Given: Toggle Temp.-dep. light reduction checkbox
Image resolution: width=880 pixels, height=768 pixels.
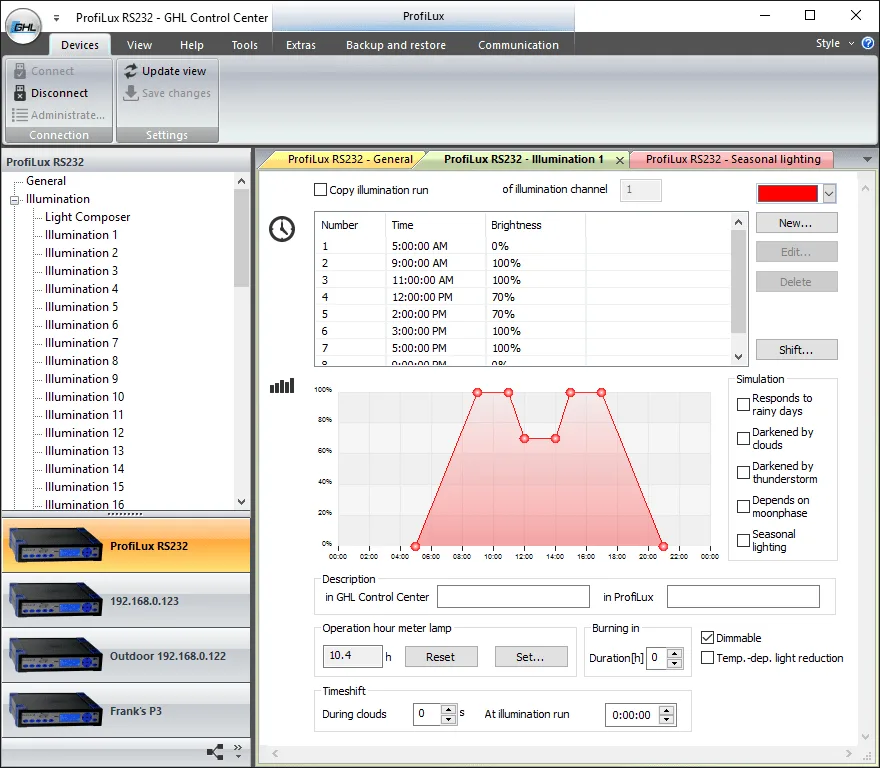Looking at the screenshot, I should coord(707,657).
